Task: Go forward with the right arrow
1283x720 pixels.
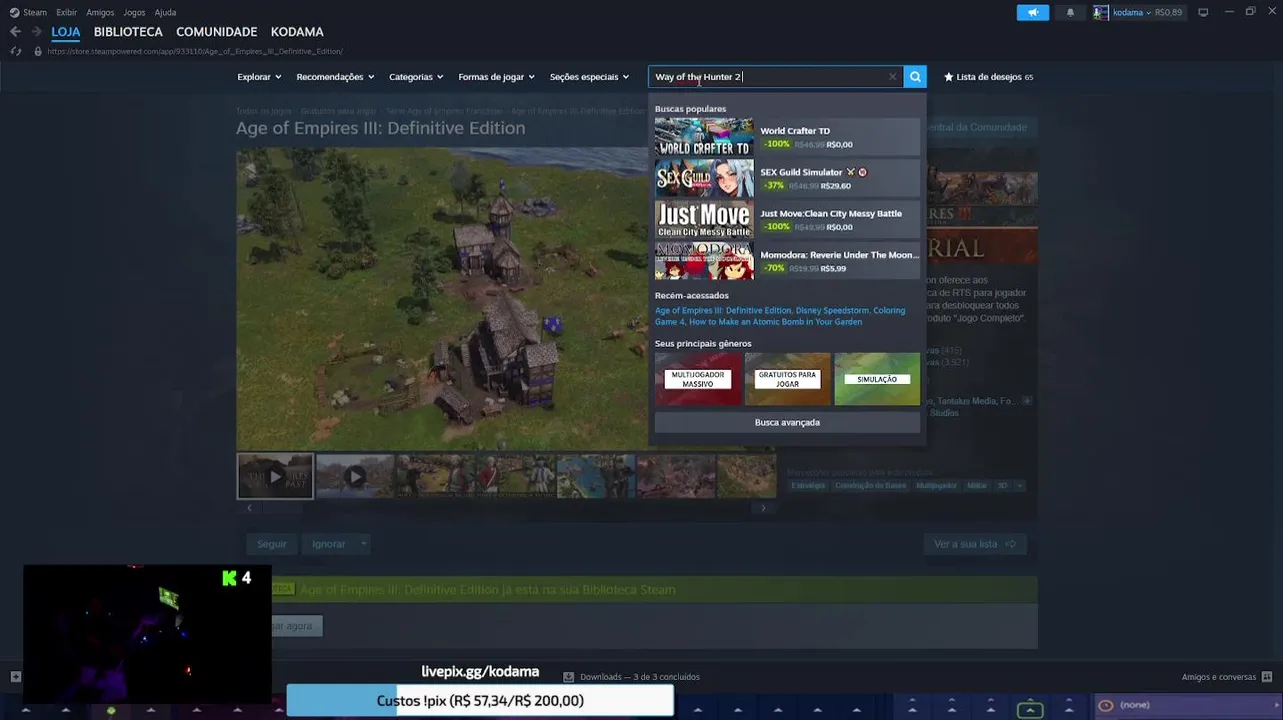Action: tap(37, 32)
